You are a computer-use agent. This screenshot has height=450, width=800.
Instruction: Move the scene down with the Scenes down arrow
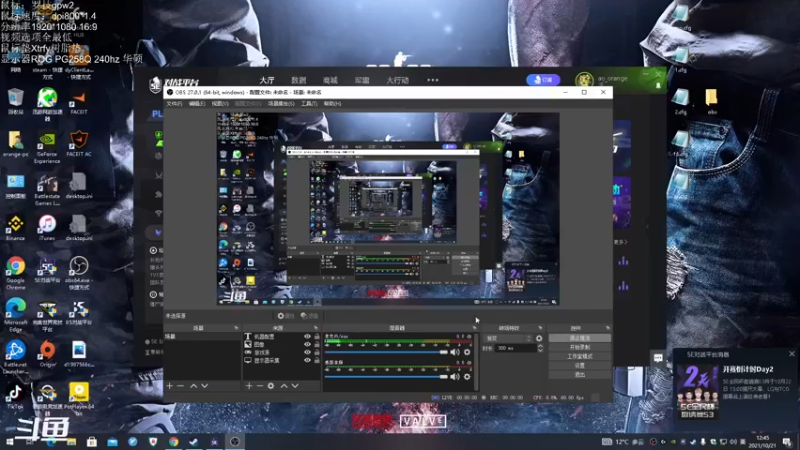(x=205, y=386)
